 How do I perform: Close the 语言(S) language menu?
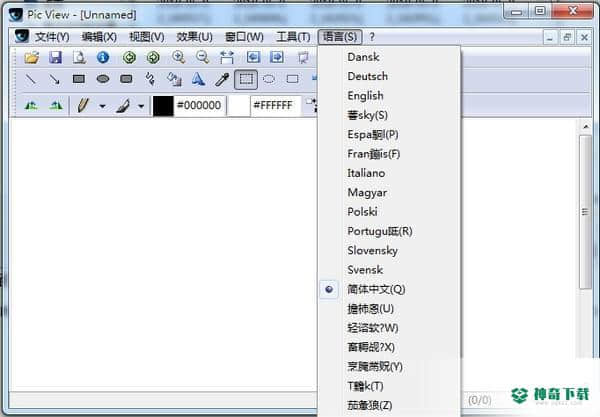click(x=340, y=37)
